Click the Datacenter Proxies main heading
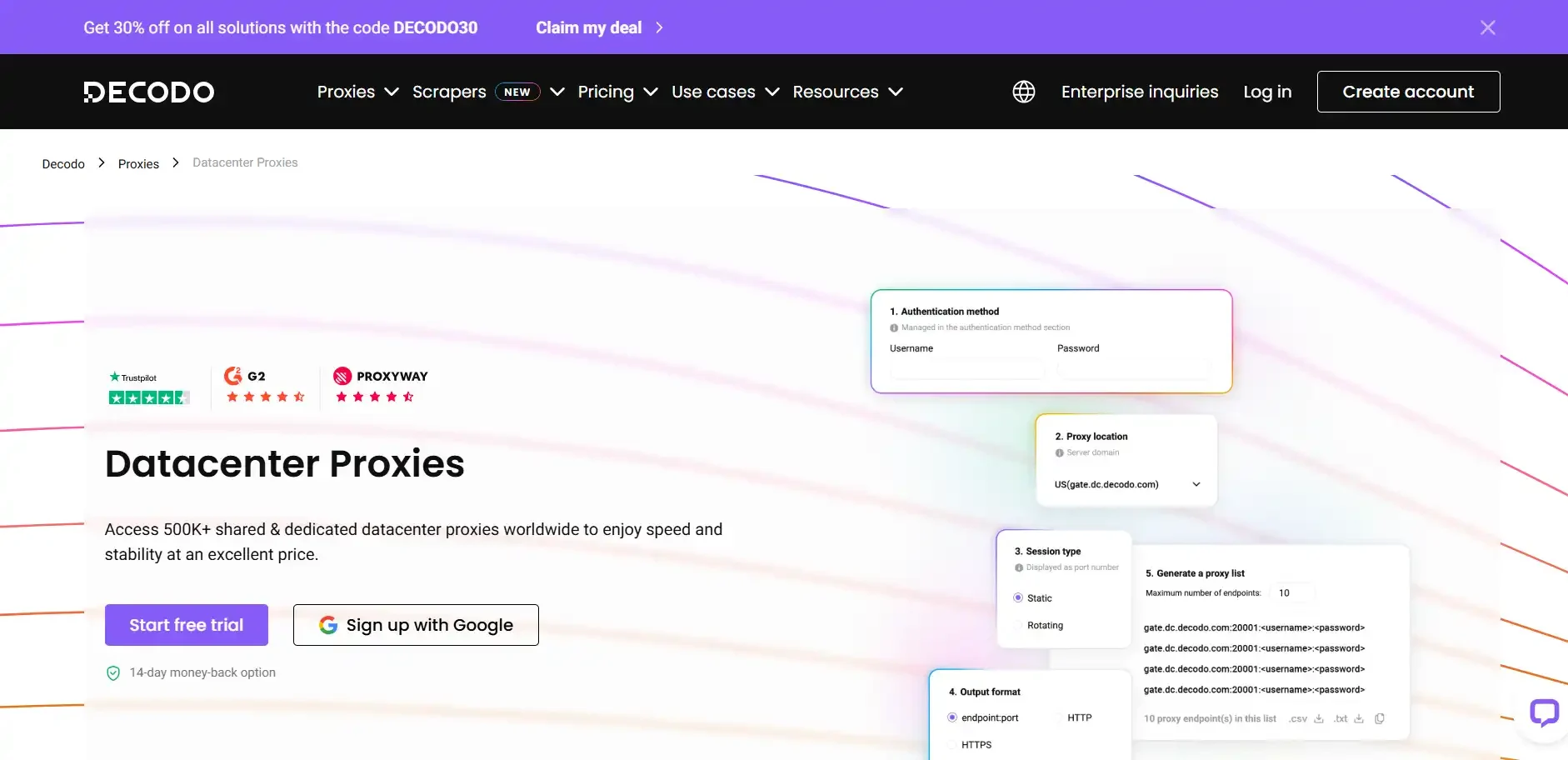This screenshot has height=760, width=1568. point(285,463)
